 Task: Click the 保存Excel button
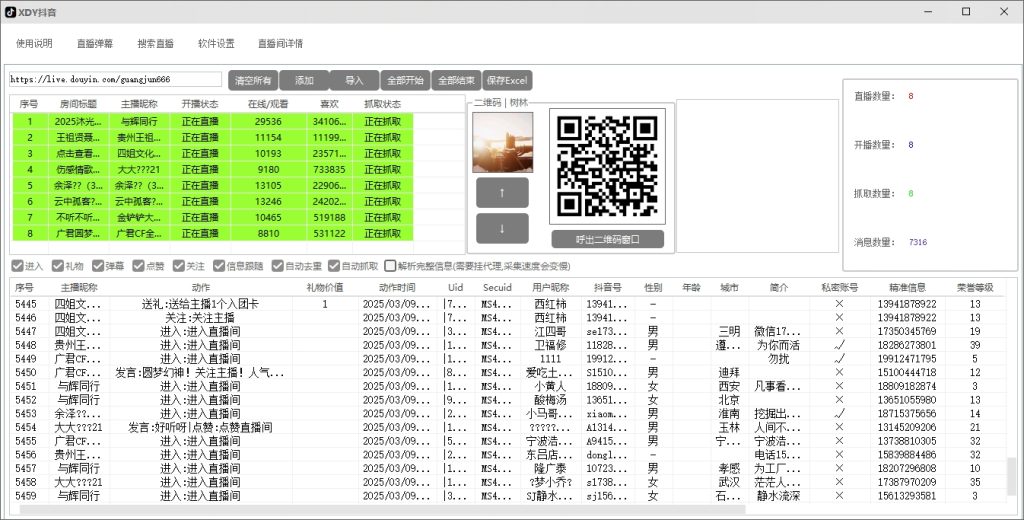click(x=508, y=80)
